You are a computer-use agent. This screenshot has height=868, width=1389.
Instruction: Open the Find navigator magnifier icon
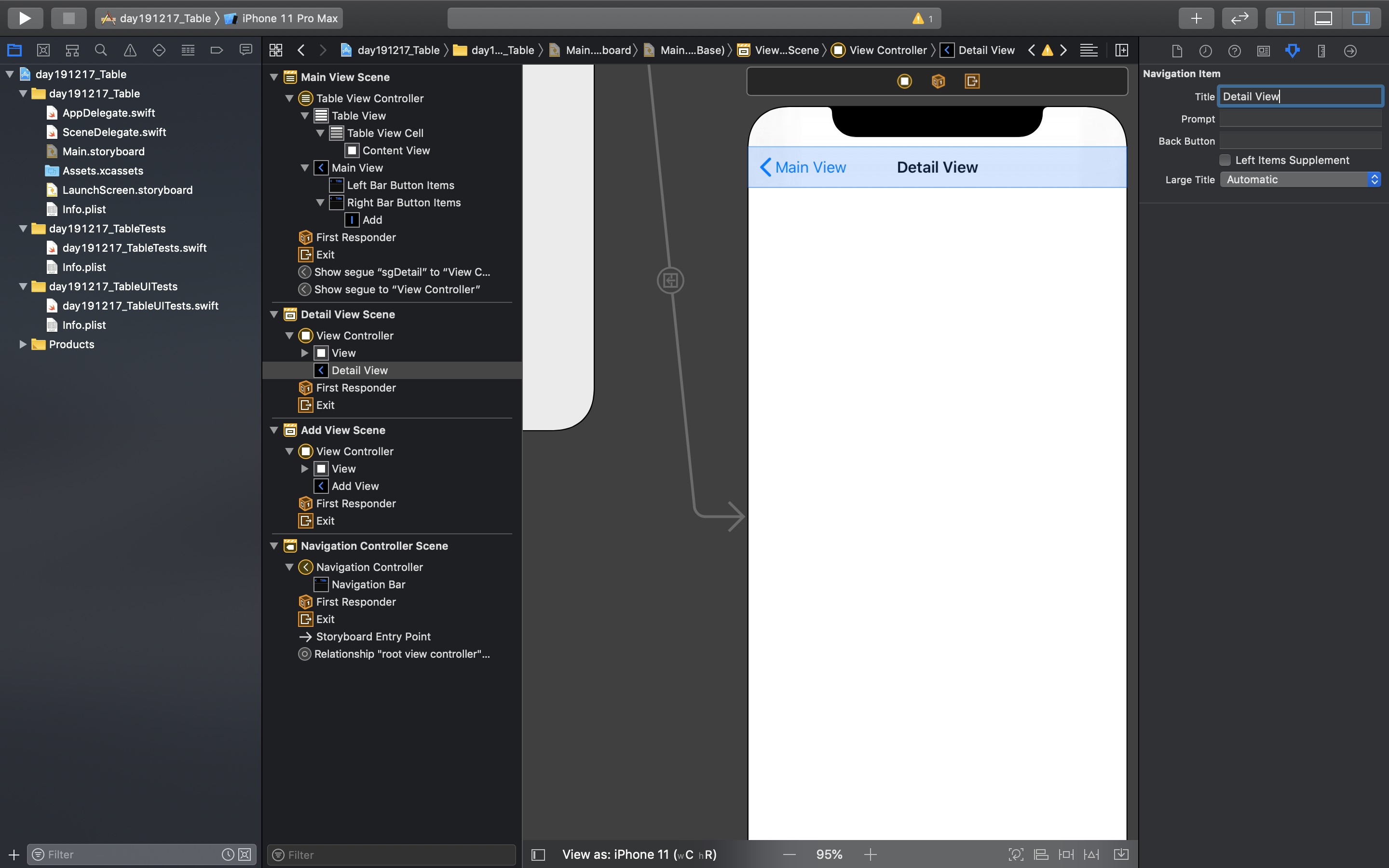click(101, 51)
